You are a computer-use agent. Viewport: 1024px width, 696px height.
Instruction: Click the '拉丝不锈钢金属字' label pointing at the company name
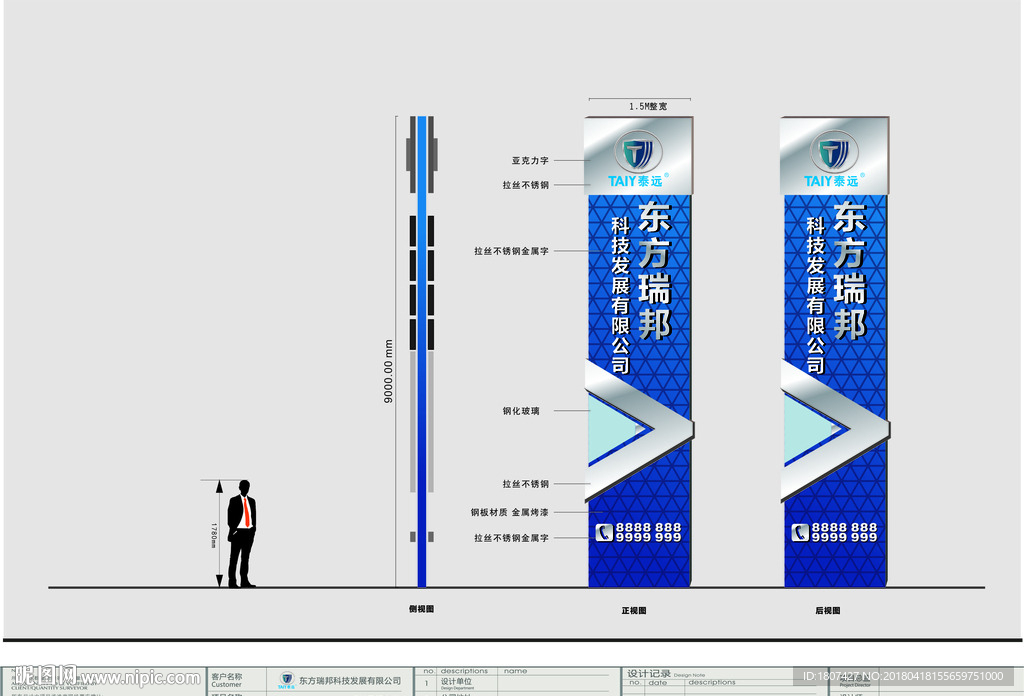[511, 251]
